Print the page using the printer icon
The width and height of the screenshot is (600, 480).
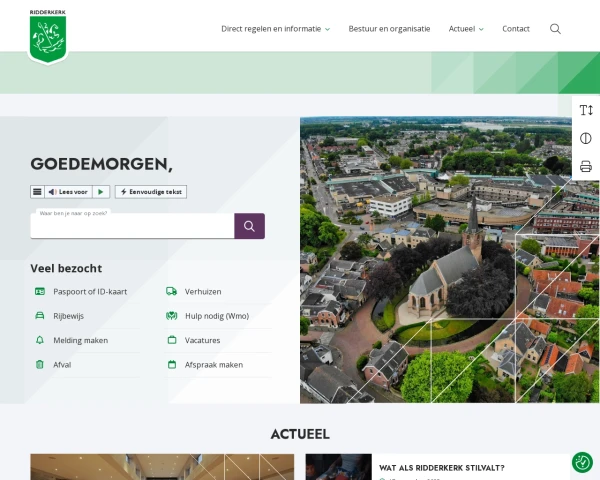pyautogui.click(x=586, y=166)
